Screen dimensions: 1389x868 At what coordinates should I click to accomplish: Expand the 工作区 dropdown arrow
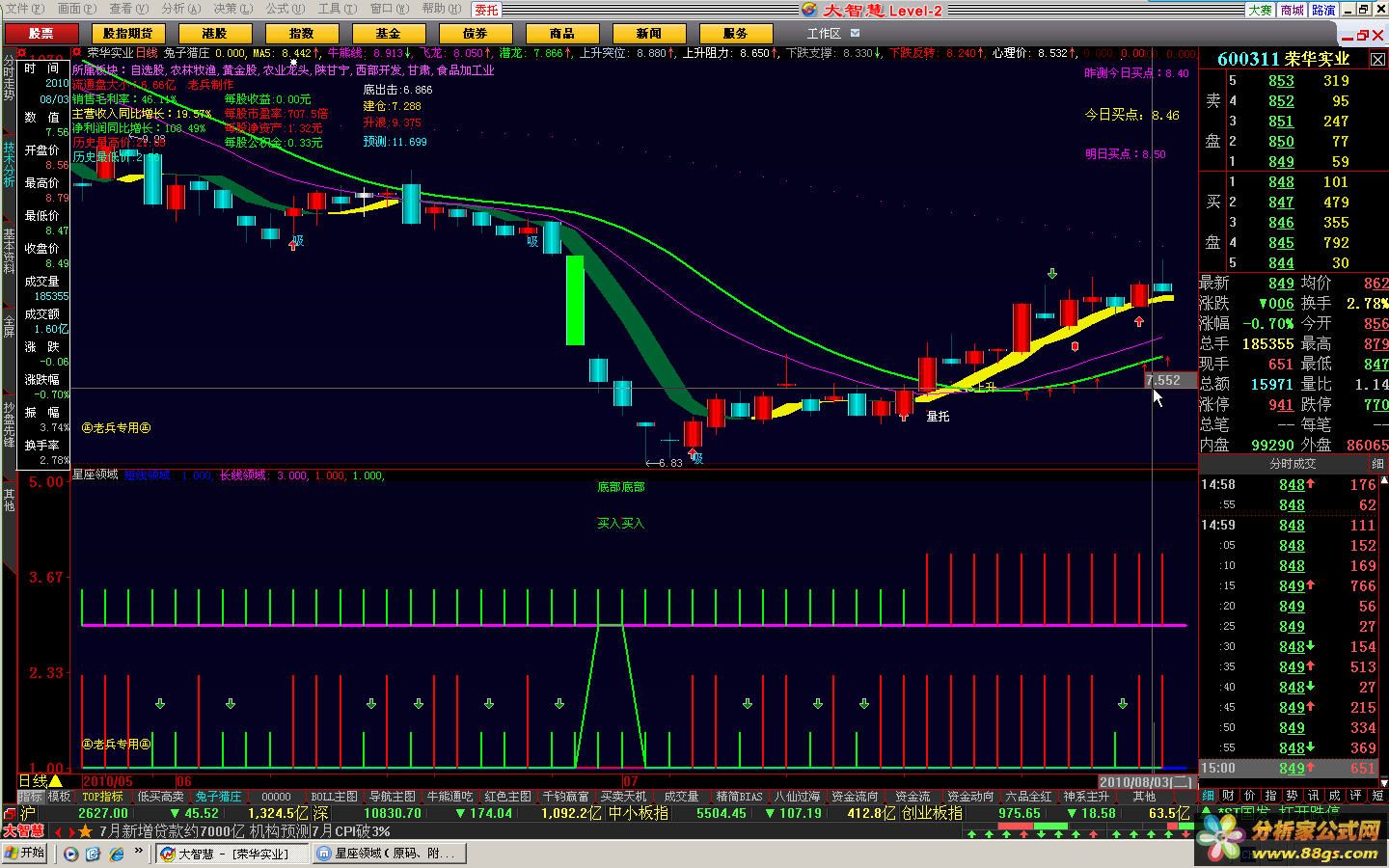coord(855,34)
